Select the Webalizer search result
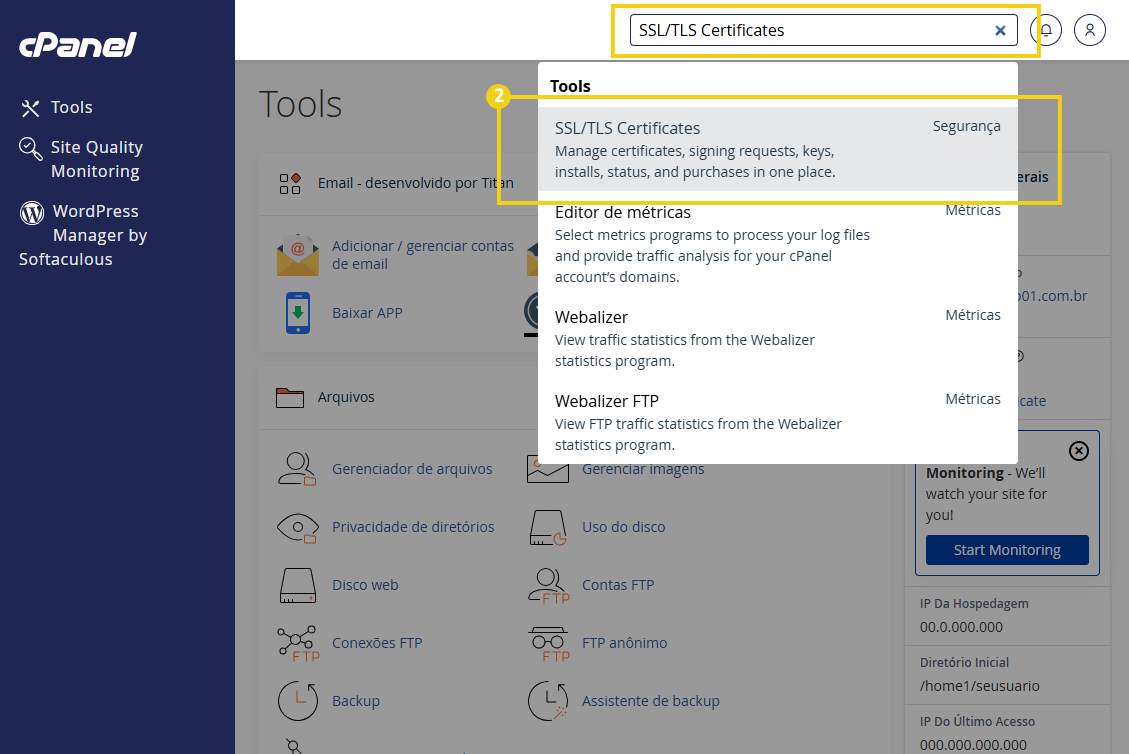Viewport: 1129px width, 754px height. pos(778,338)
